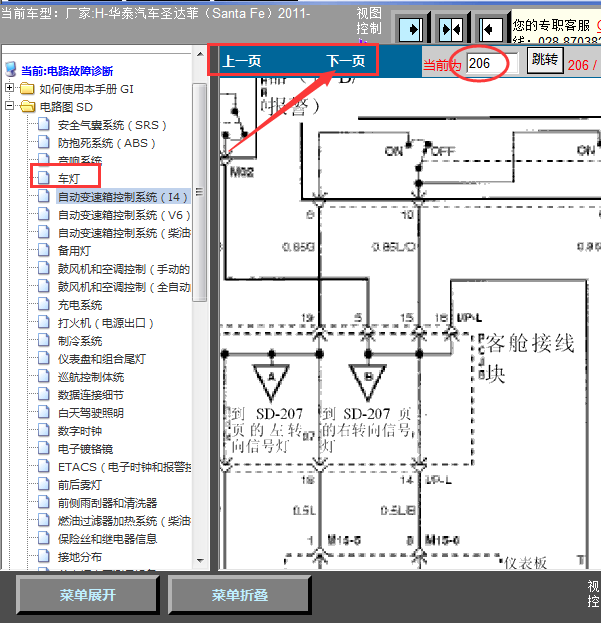Go to previous page with 上一页
Viewport: 601px width, 626px height.
242,61
